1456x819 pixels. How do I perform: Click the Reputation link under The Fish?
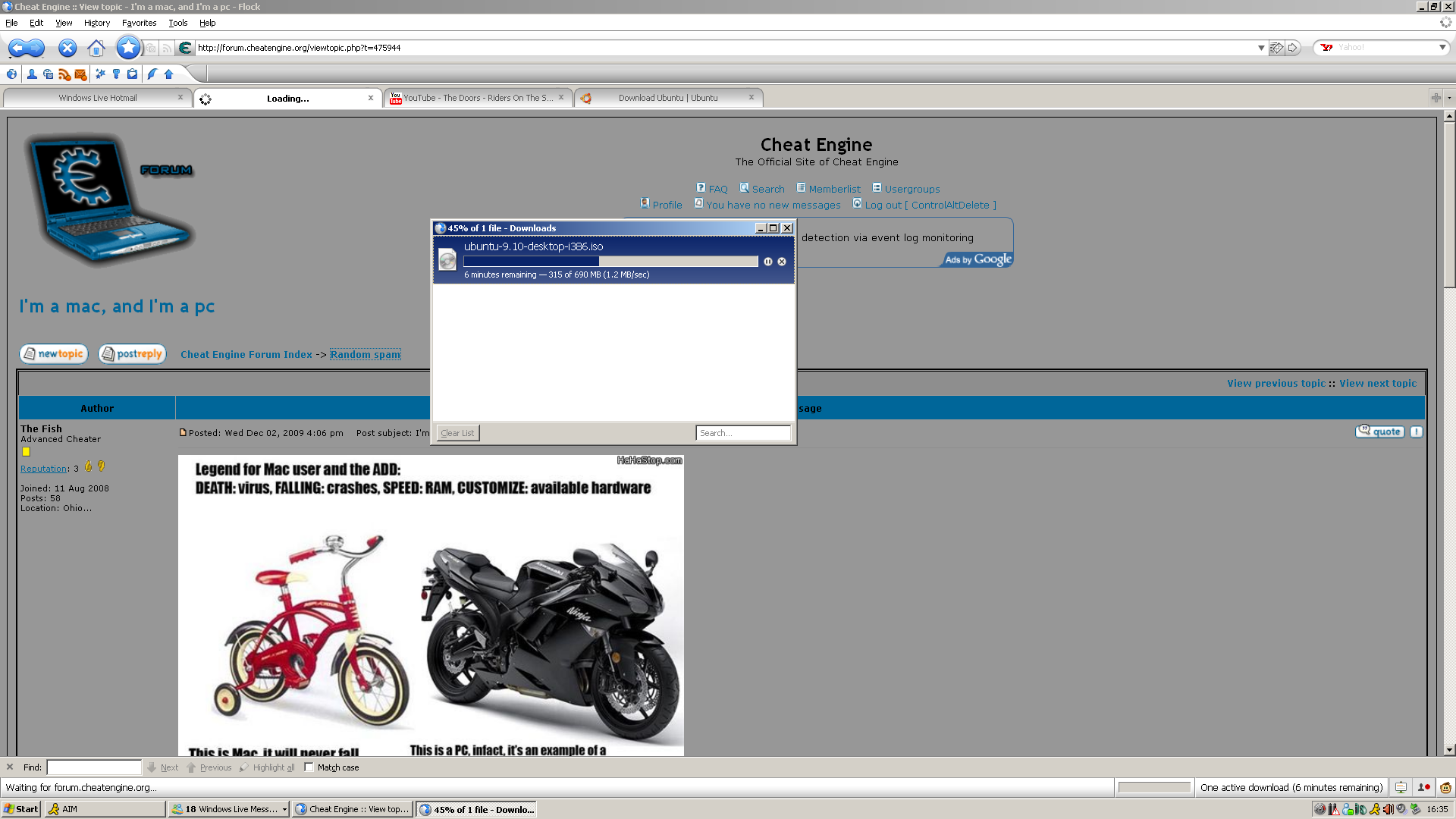click(44, 469)
